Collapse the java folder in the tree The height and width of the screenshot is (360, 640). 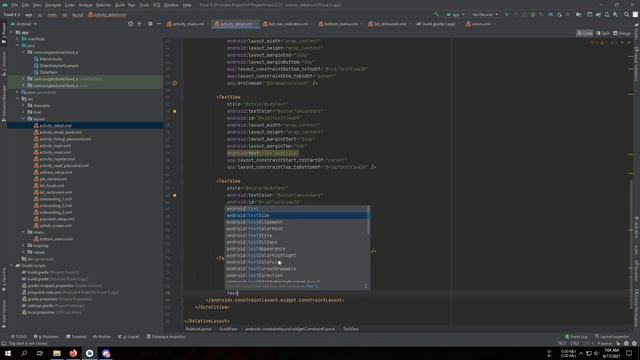pyautogui.click(x=18, y=46)
